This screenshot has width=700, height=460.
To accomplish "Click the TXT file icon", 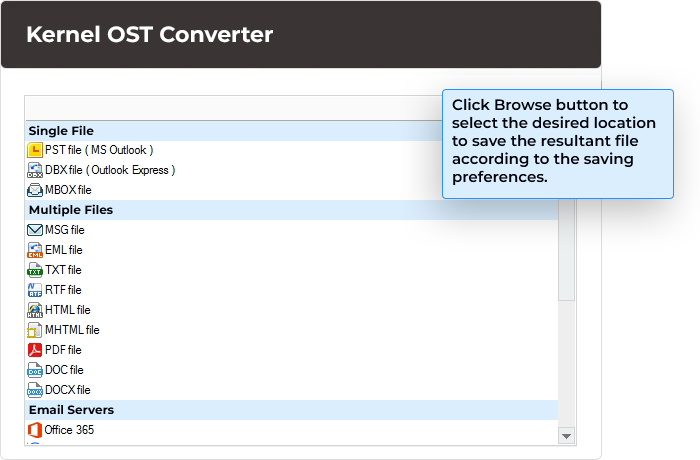I will pos(35,270).
